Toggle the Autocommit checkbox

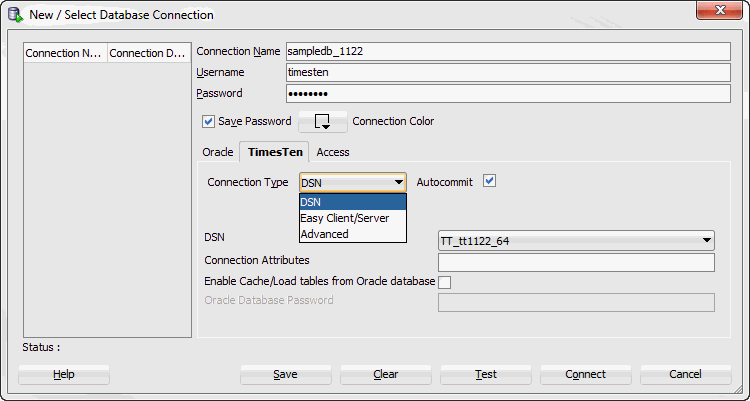[x=489, y=181]
